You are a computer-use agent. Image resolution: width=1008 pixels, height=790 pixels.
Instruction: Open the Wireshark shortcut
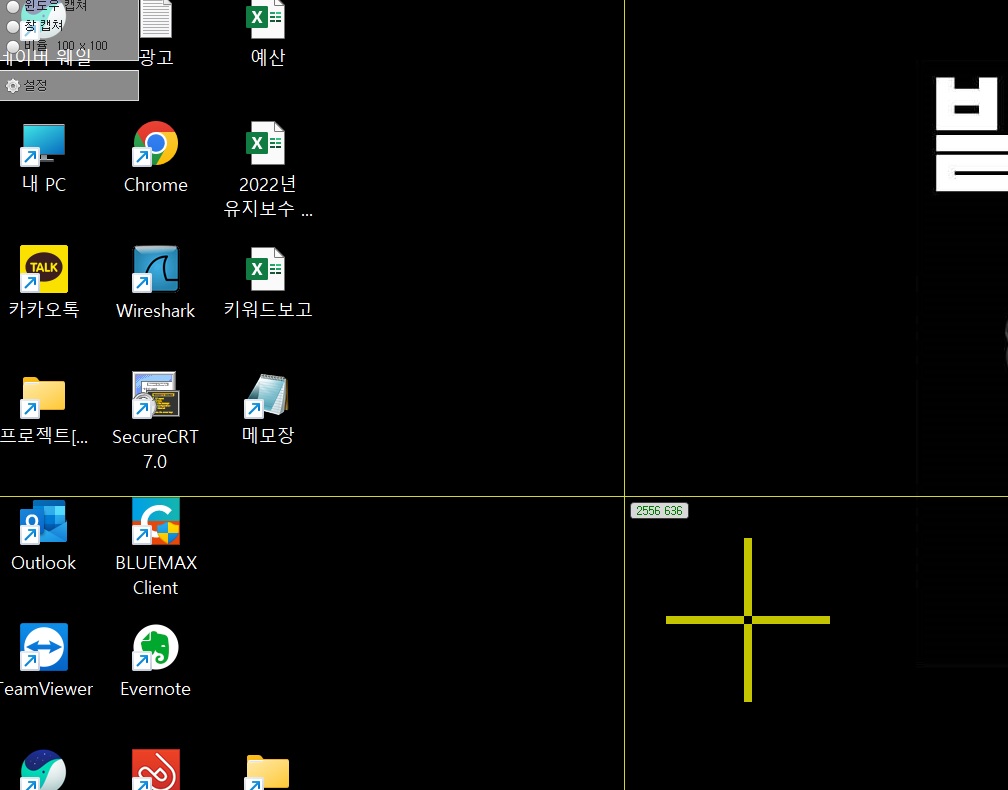156,283
